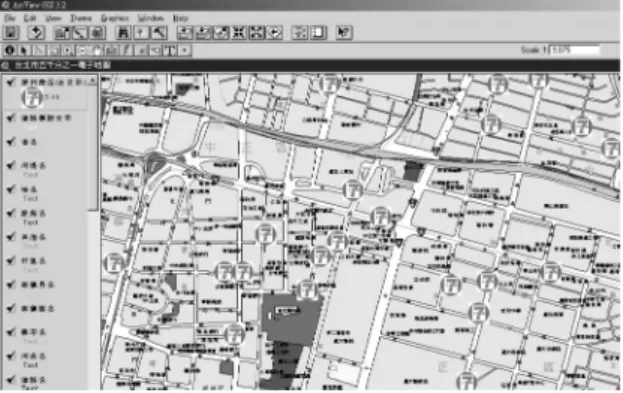
Task: Click the Edit Legend toolbar icon
Action: [x=79, y=33]
